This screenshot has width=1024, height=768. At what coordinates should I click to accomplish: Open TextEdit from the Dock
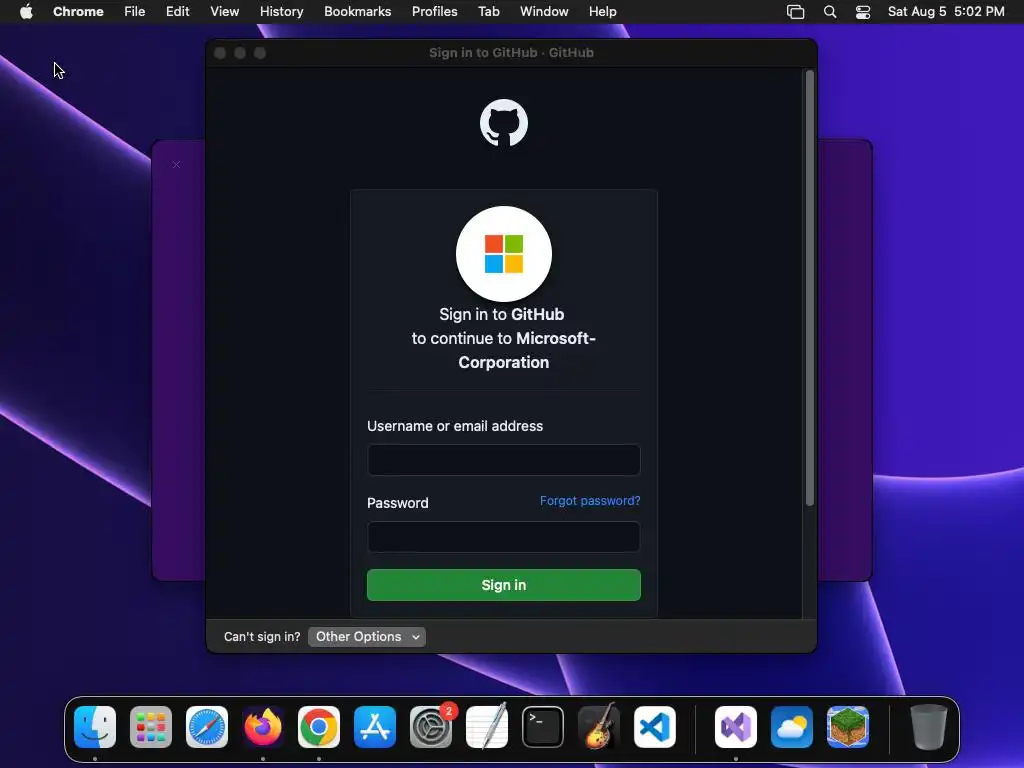[487, 727]
